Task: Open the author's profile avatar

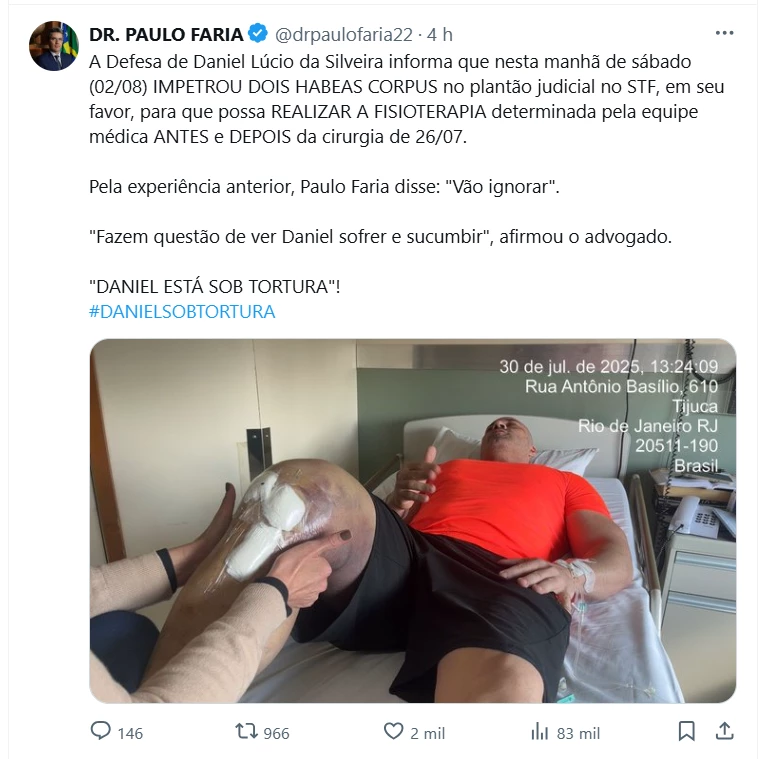Action: click(54, 46)
